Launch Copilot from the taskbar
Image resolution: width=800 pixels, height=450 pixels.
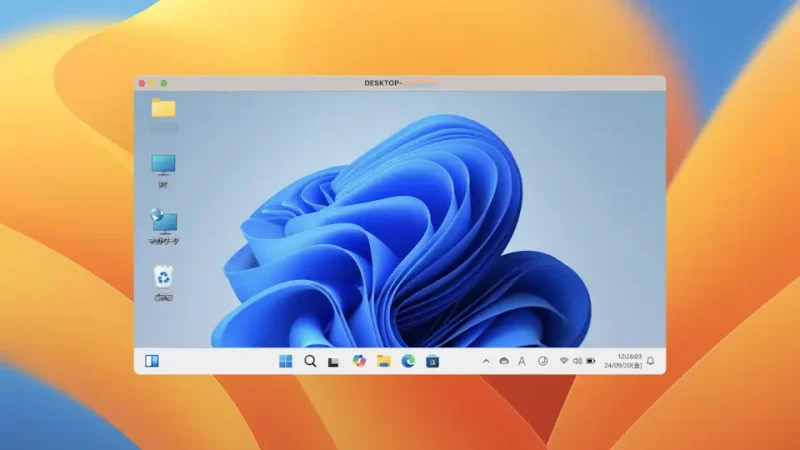point(359,361)
